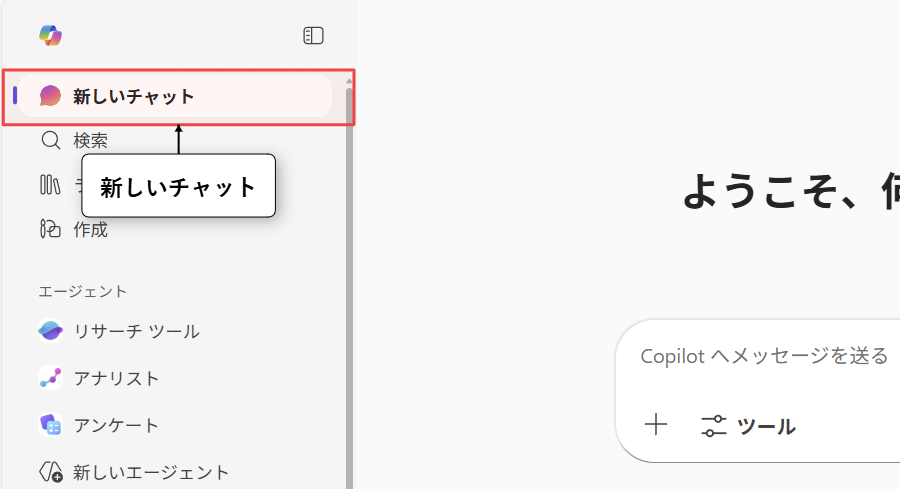Click the アンケート agent icon
The image size is (900, 489).
coord(50,425)
